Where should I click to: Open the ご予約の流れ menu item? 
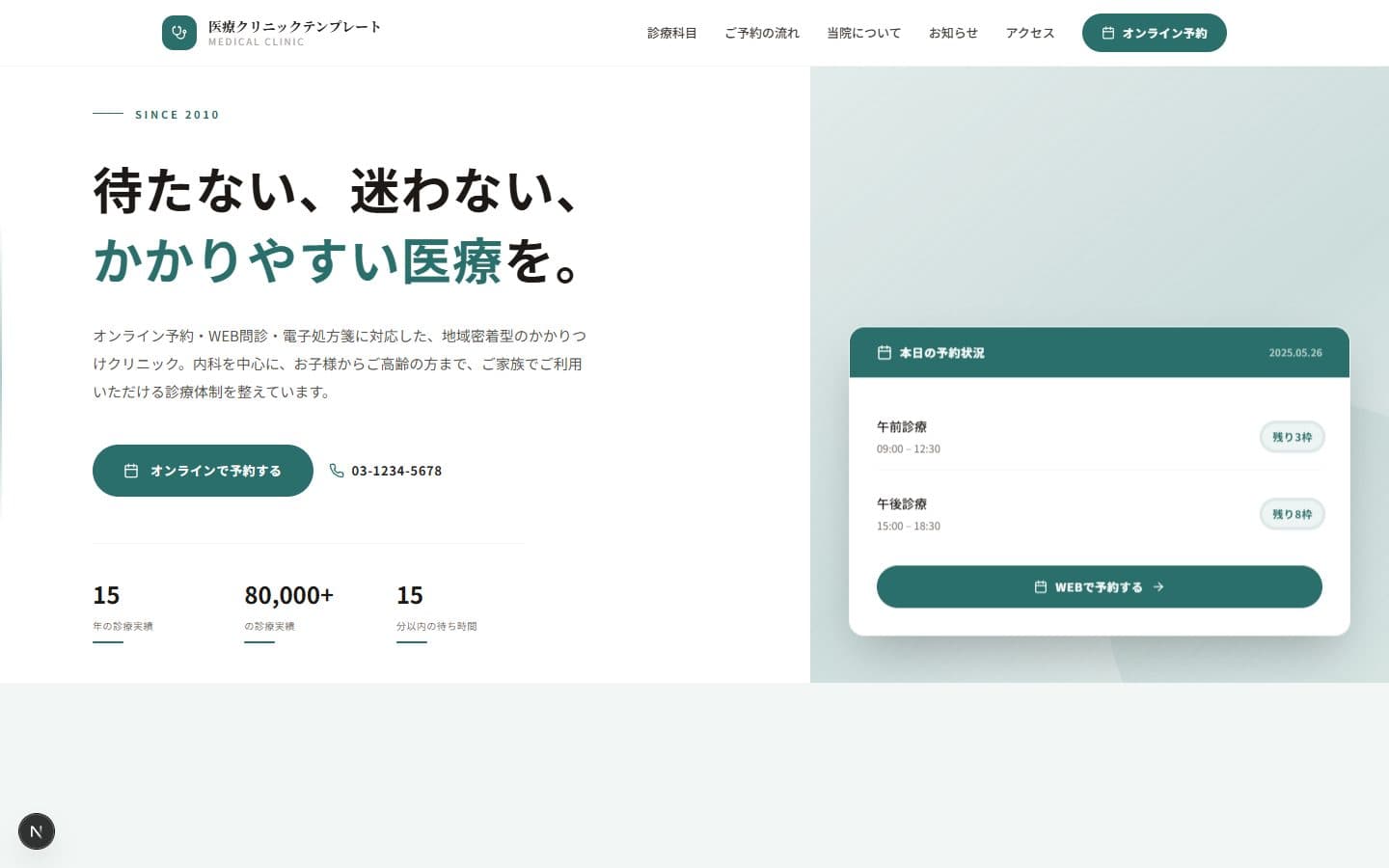(762, 33)
